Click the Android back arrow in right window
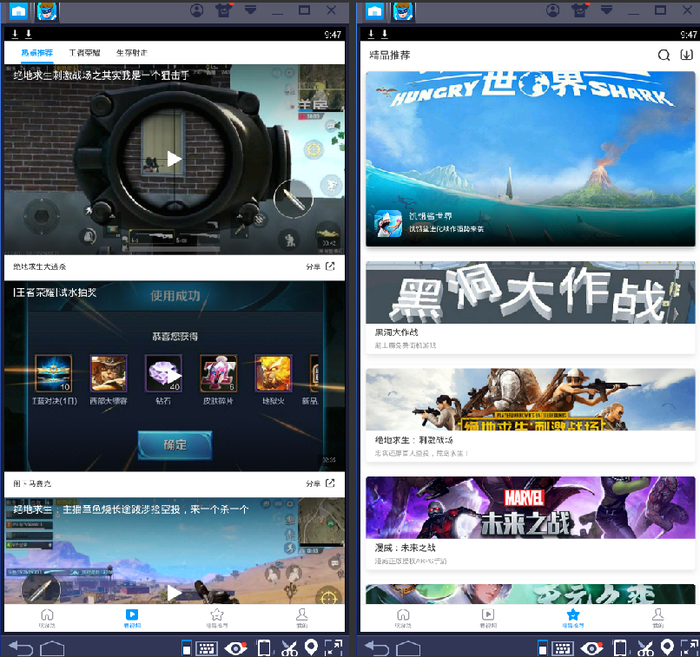This screenshot has height=657, width=700. tap(377, 648)
